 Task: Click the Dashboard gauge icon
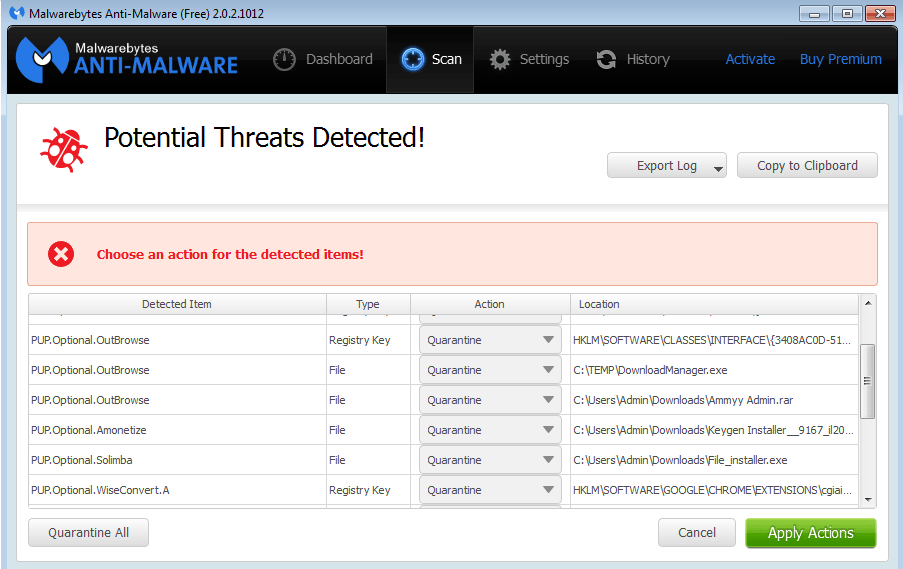[x=284, y=59]
